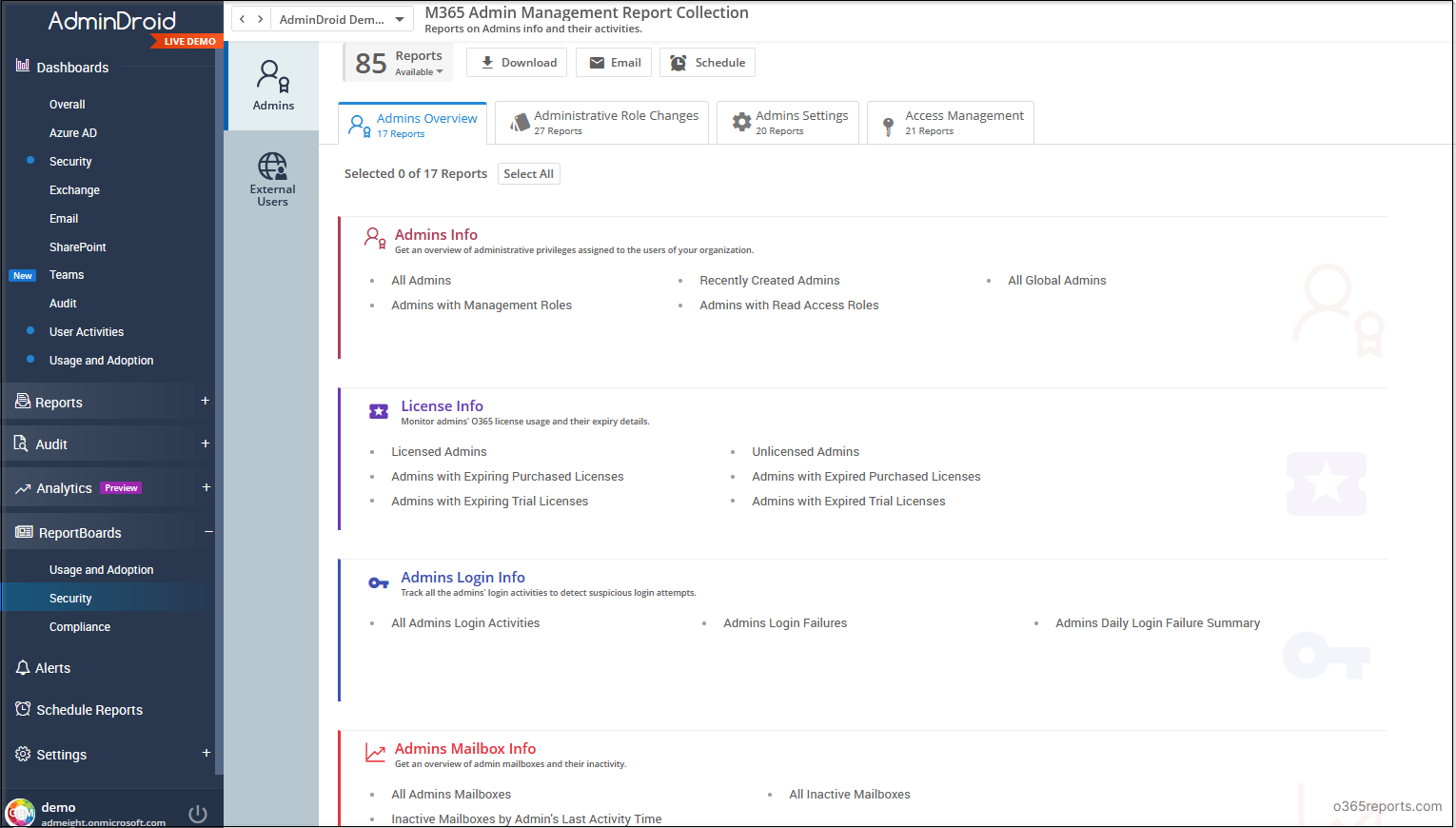Open the Overall dashboard
The height and width of the screenshot is (828, 1456).
point(68,104)
